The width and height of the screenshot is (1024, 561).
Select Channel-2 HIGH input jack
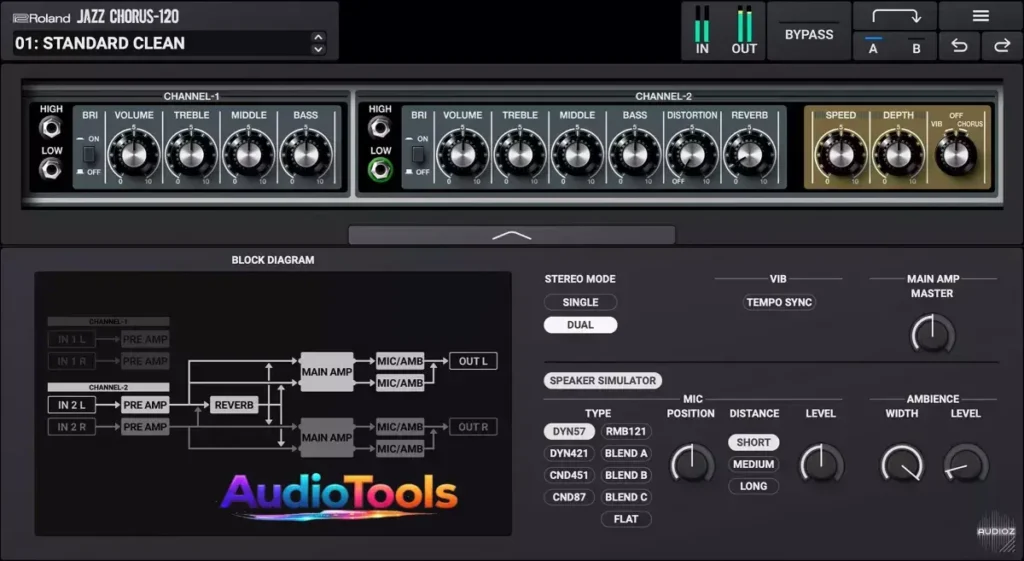pyautogui.click(x=379, y=127)
